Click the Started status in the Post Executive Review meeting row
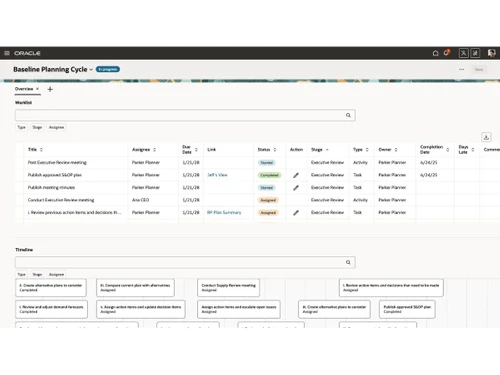Image resolution: width=500 pixels, height=375 pixels. pos(267,163)
